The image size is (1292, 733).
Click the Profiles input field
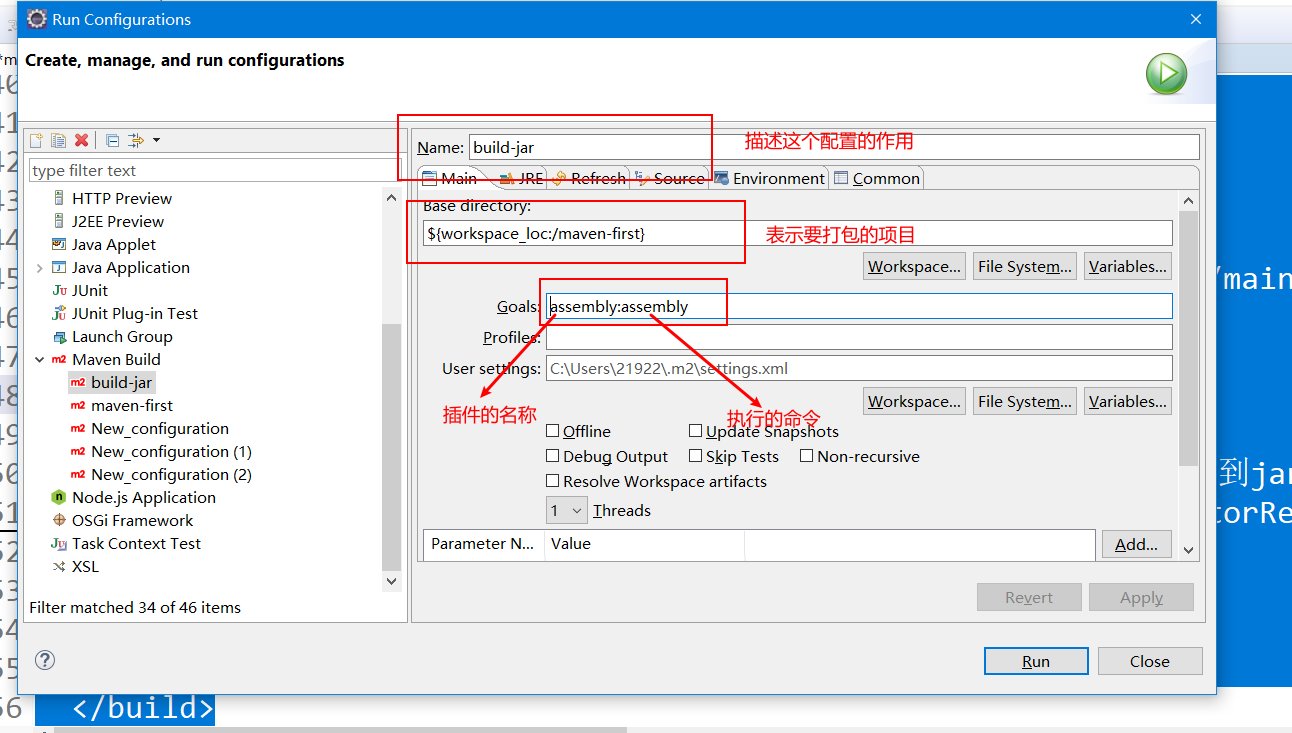point(859,337)
